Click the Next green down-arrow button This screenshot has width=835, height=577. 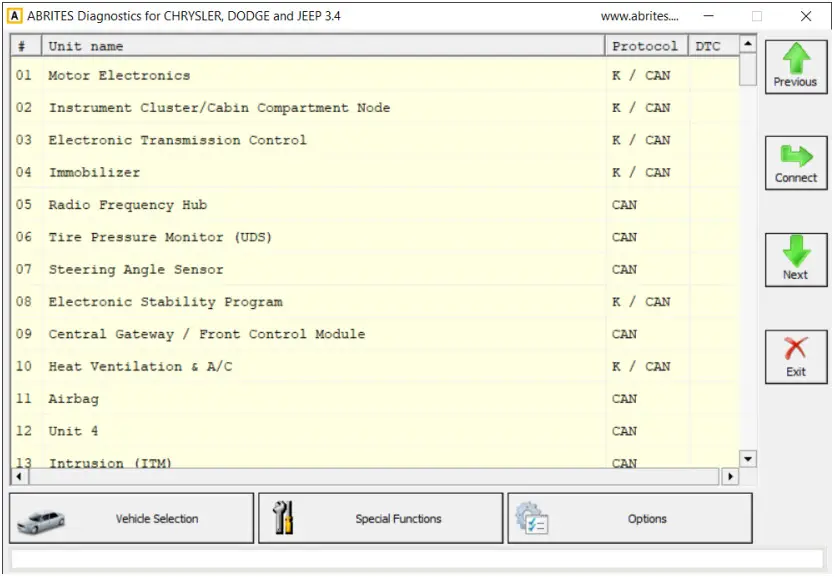click(x=796, y=260)
